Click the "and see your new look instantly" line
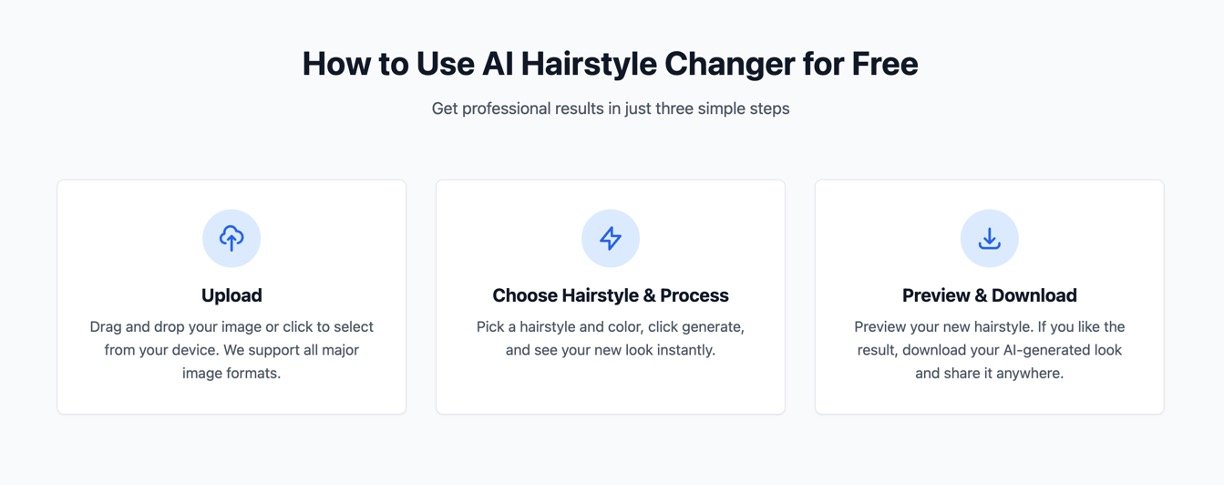Screen dimensions: 1224x486 click(x=610, y=350)
